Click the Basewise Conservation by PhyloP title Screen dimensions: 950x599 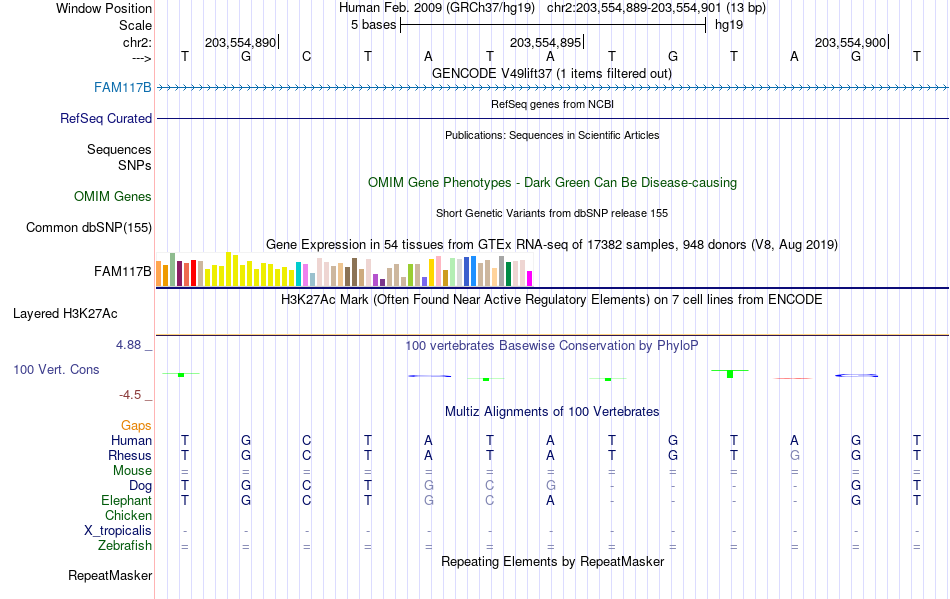pyautogui.click(x=552, y=346)
